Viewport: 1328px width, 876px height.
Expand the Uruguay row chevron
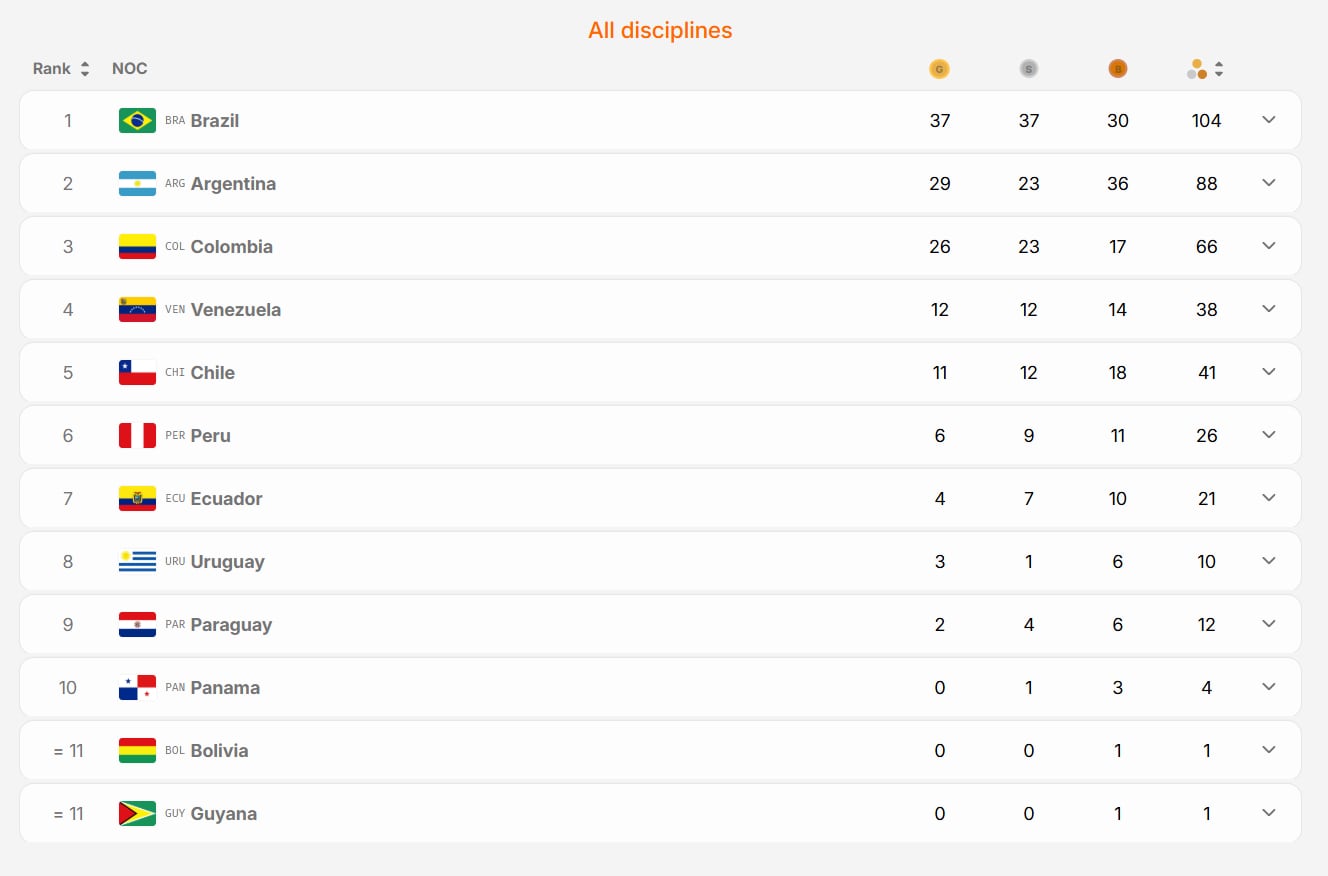tap(1269, 561)
